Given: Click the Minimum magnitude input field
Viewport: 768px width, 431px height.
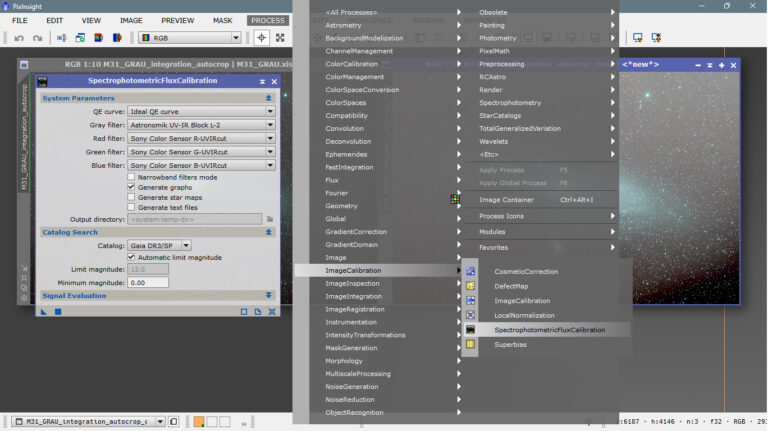Looking at the screenshot, I should (148, 283).
